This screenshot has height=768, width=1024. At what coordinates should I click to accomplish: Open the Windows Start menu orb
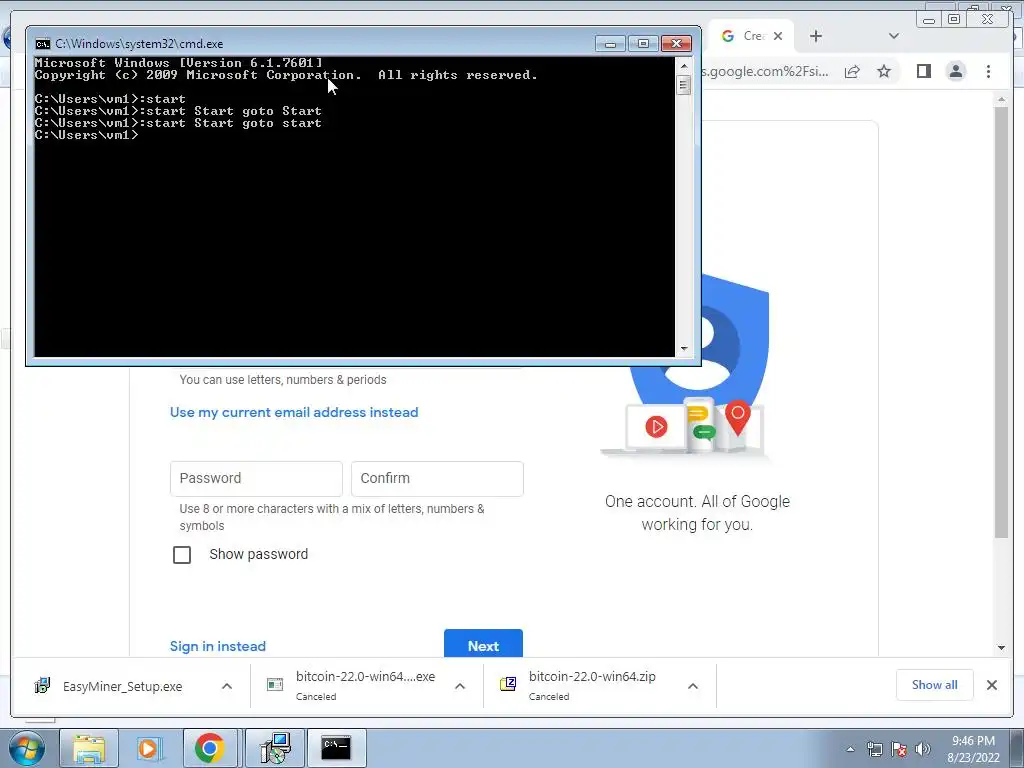(x=25, y=748)
